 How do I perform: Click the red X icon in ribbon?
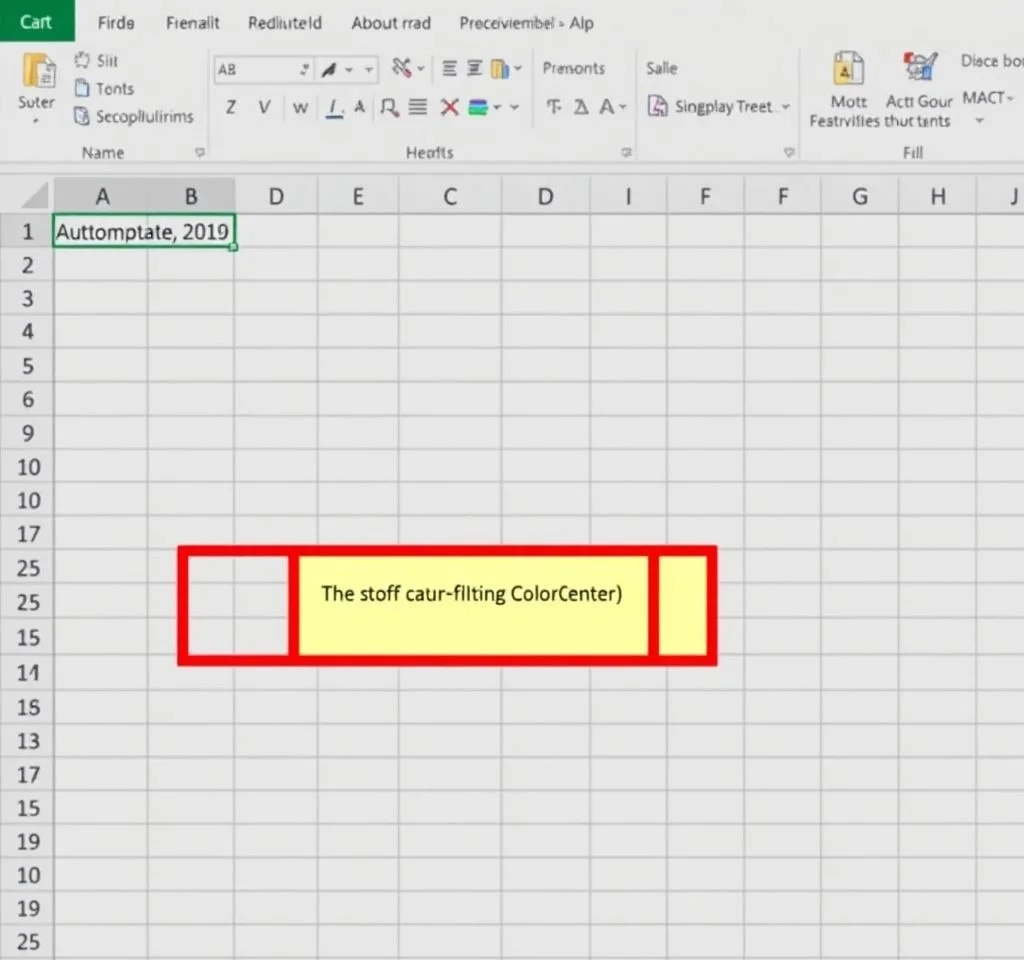point(450,107)
